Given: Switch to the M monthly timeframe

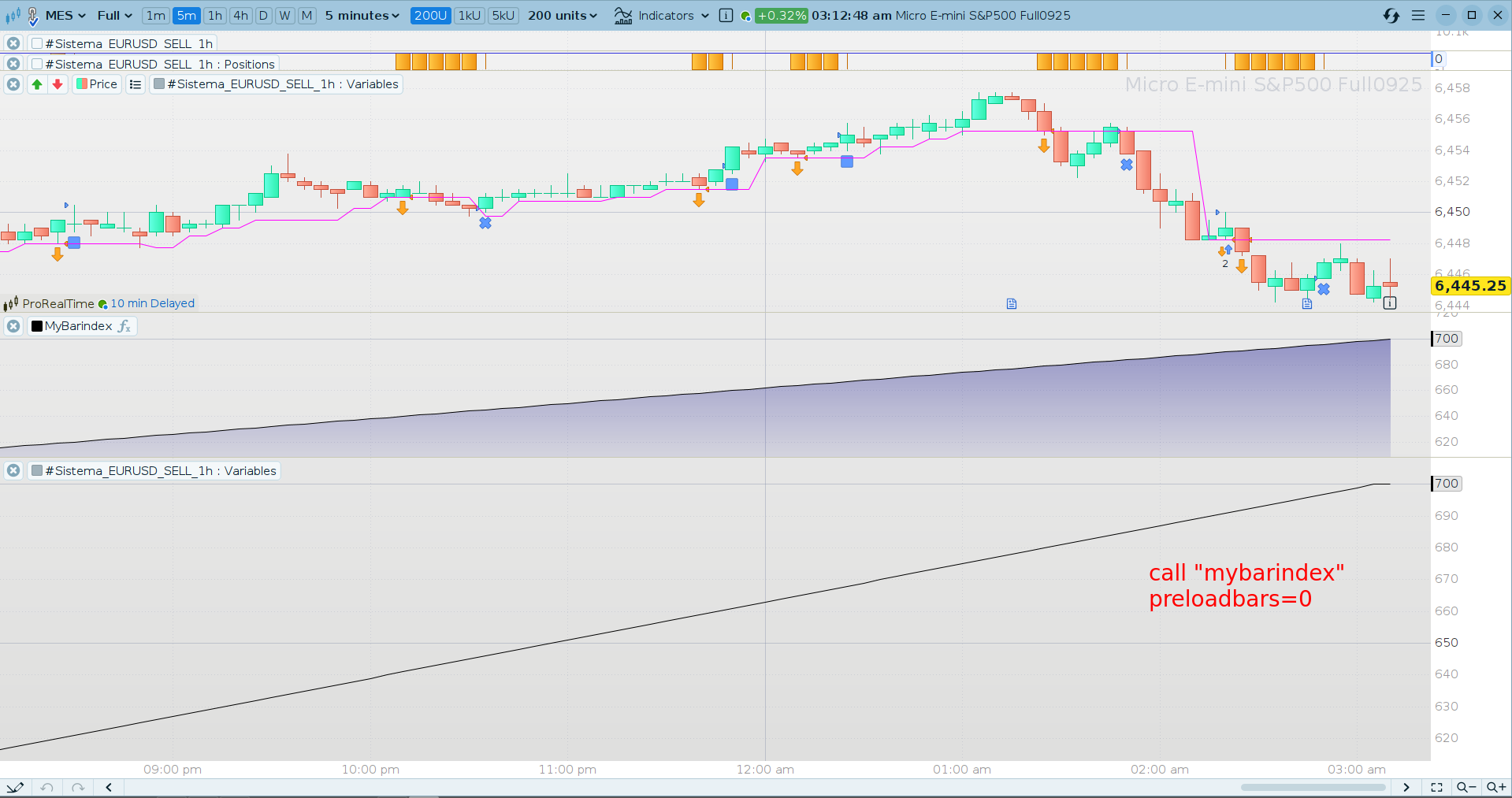Looking at the screenshot, I should pos(307,16).
